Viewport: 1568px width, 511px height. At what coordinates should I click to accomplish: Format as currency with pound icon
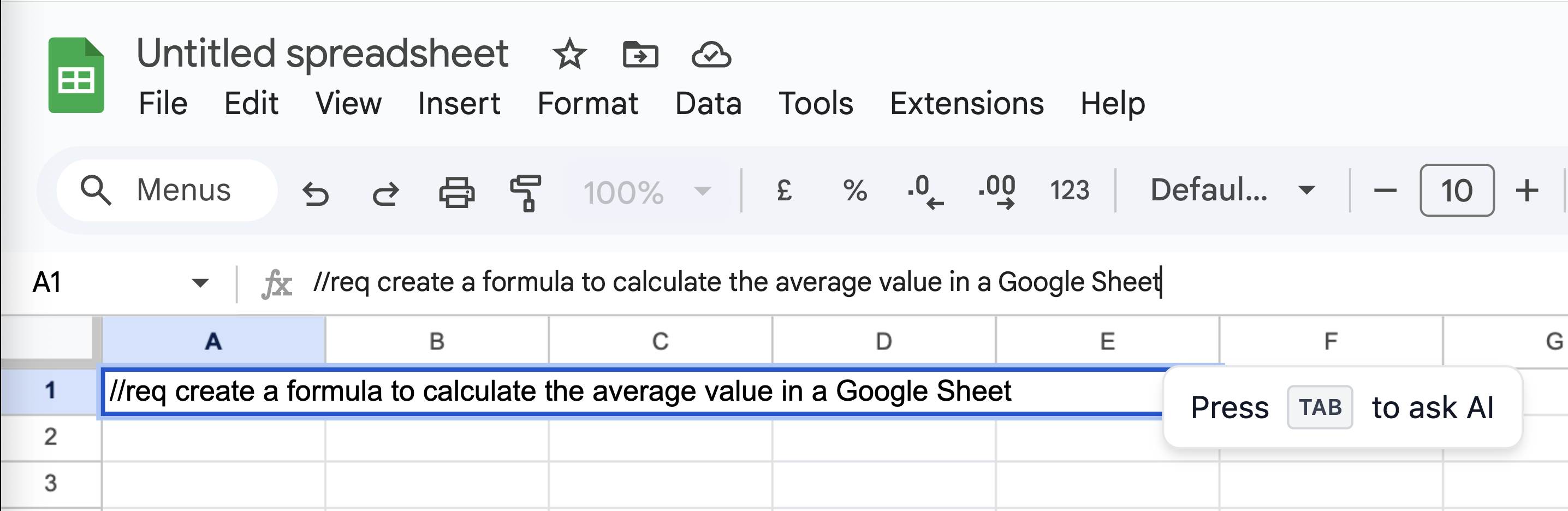pos(784,191)
